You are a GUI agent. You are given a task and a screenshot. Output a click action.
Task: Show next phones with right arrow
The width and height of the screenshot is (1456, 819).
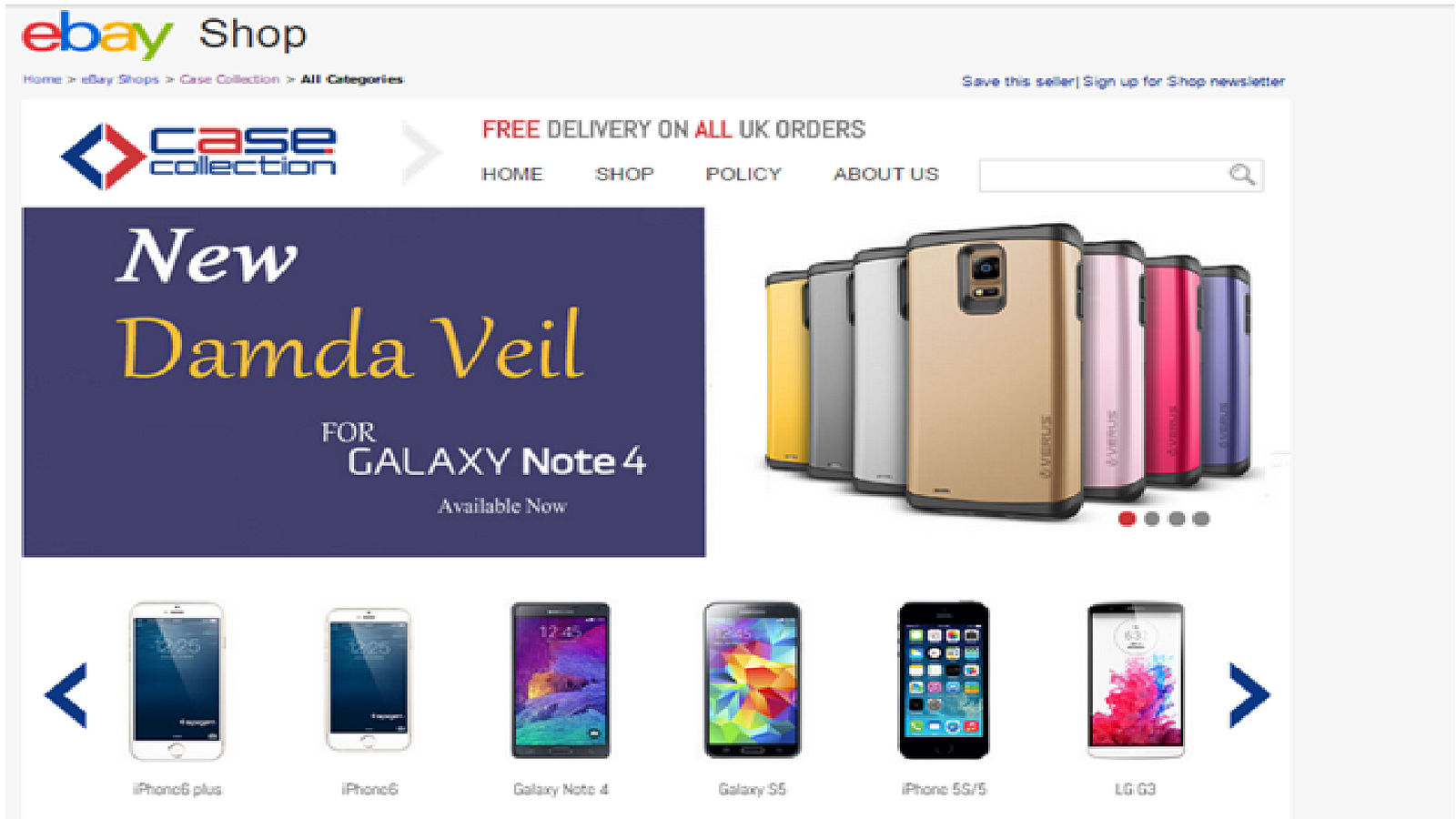(x=1249, y=695)
